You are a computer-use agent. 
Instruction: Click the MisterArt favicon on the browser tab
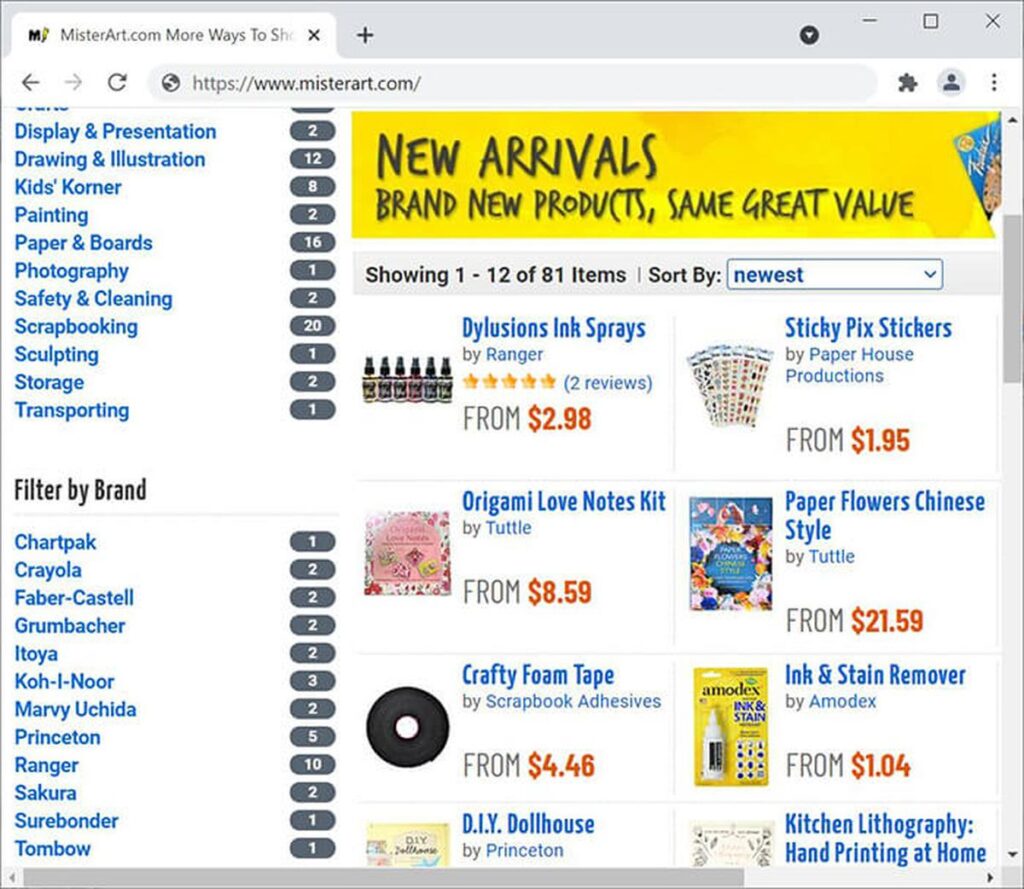(x=38, y=34)
